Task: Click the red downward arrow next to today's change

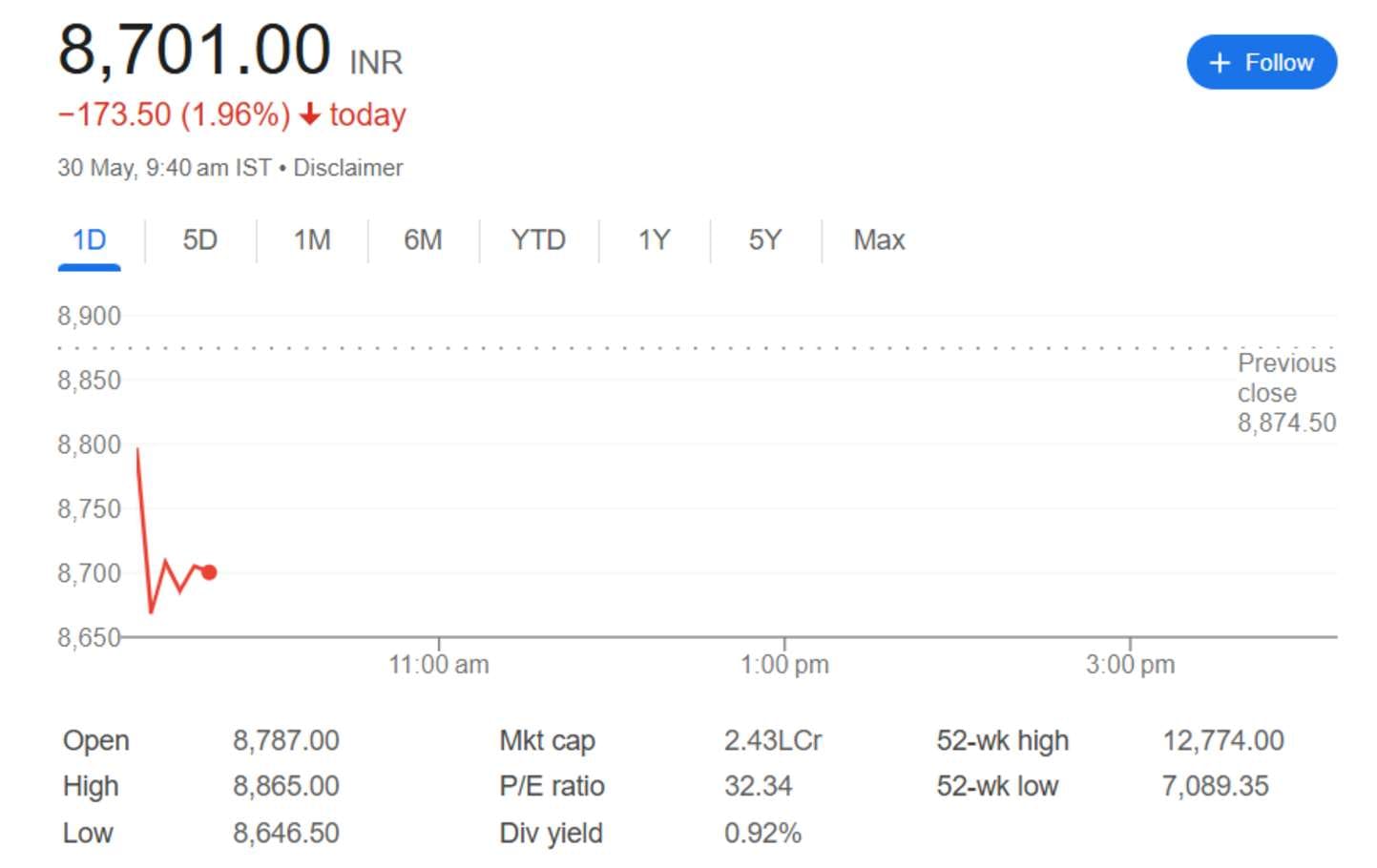Action: pos(308,114)
